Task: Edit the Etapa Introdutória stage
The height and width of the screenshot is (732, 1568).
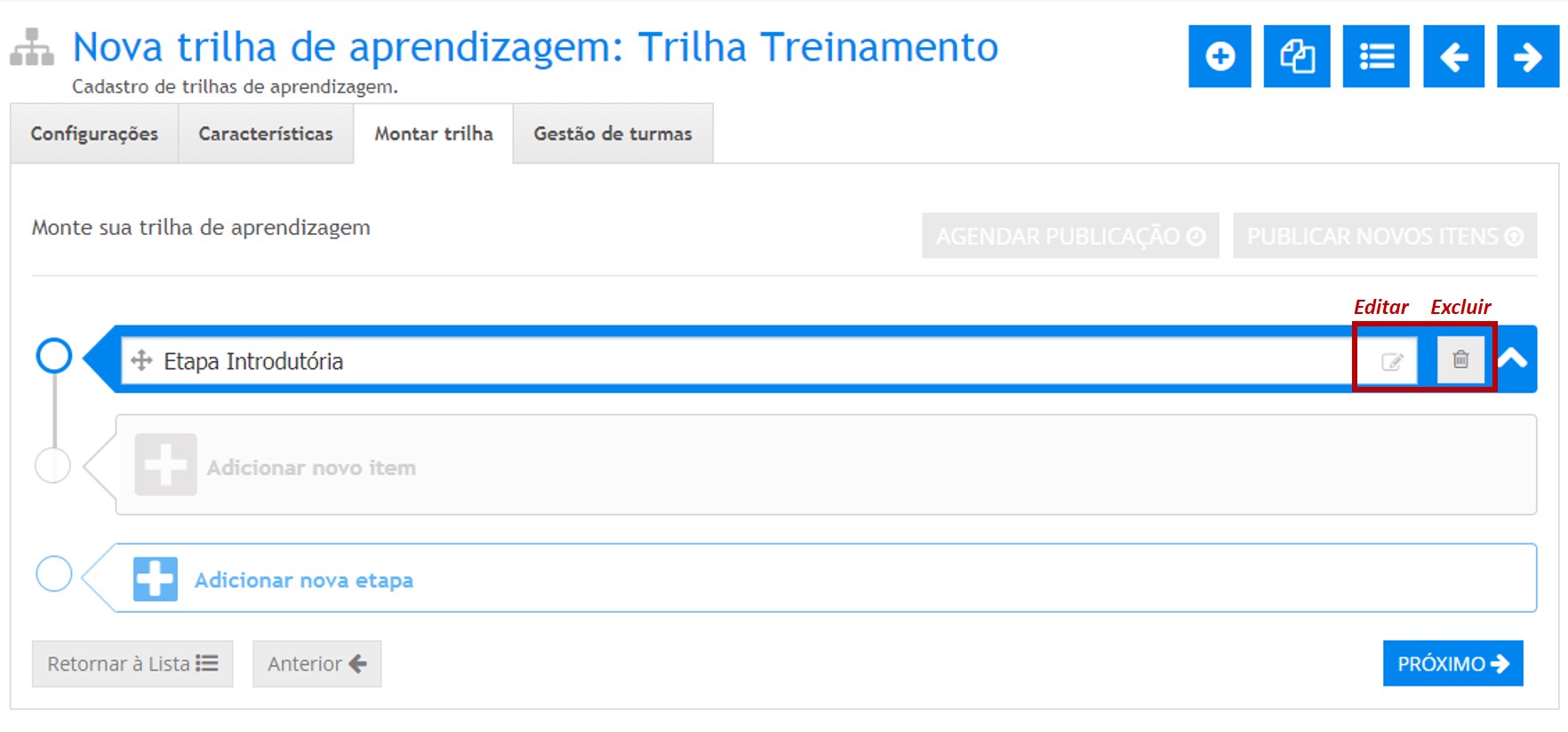Action: click(1392, 360)
